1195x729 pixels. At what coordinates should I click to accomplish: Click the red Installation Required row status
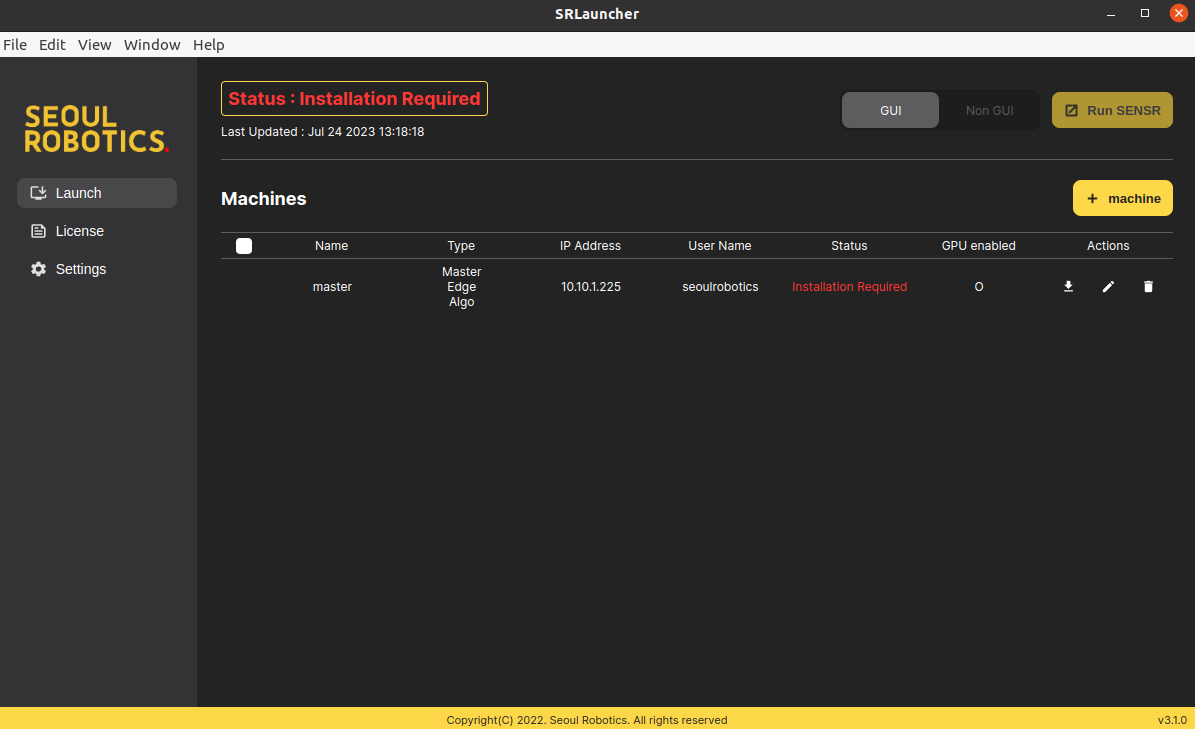click(849, 286)
